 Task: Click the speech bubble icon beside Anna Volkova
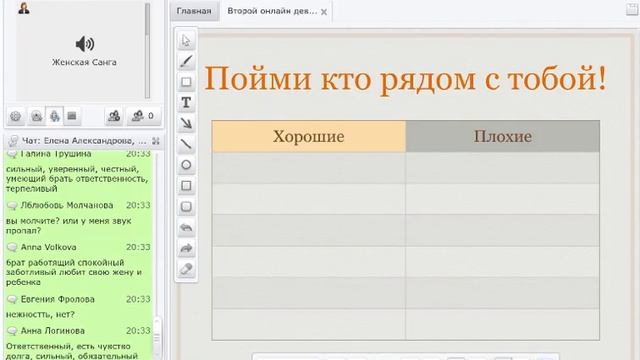tap(12, 247)
